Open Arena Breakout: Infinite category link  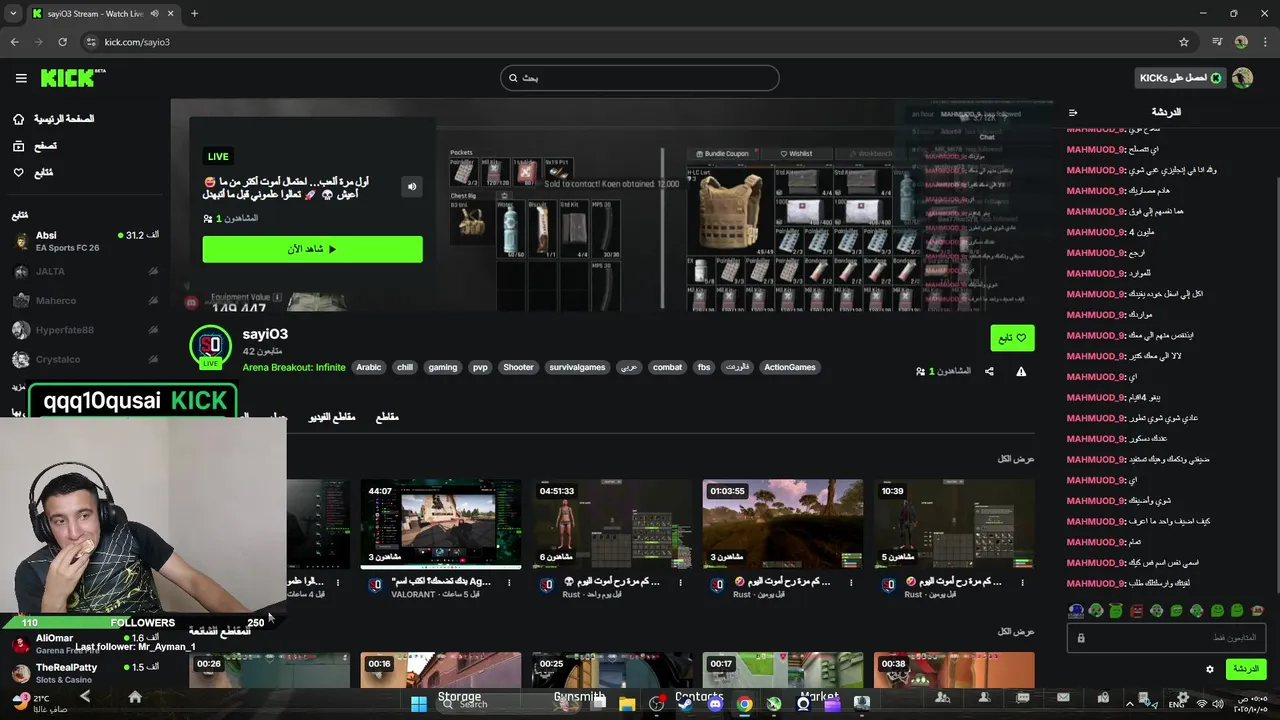(294, 367)
